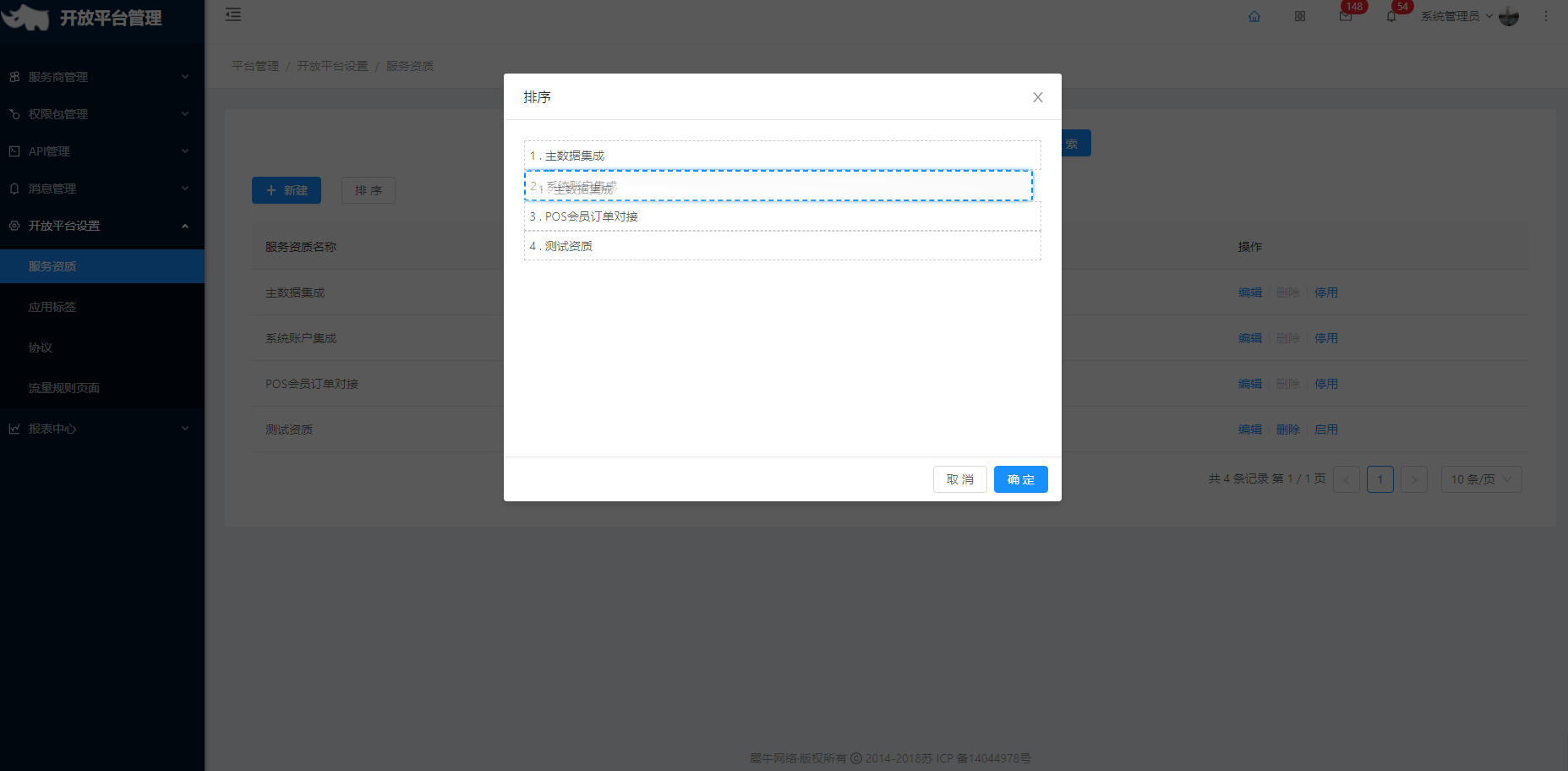This screenshot has height=771, width=1568.
Task: Click the 测试资质 table cell
Action: pyautogui.click(x=289, y=429)
